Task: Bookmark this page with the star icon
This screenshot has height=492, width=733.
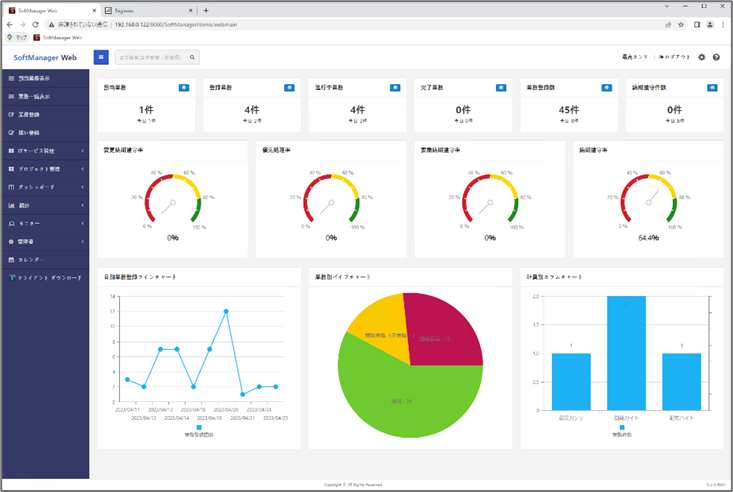Action: (681, 24)
